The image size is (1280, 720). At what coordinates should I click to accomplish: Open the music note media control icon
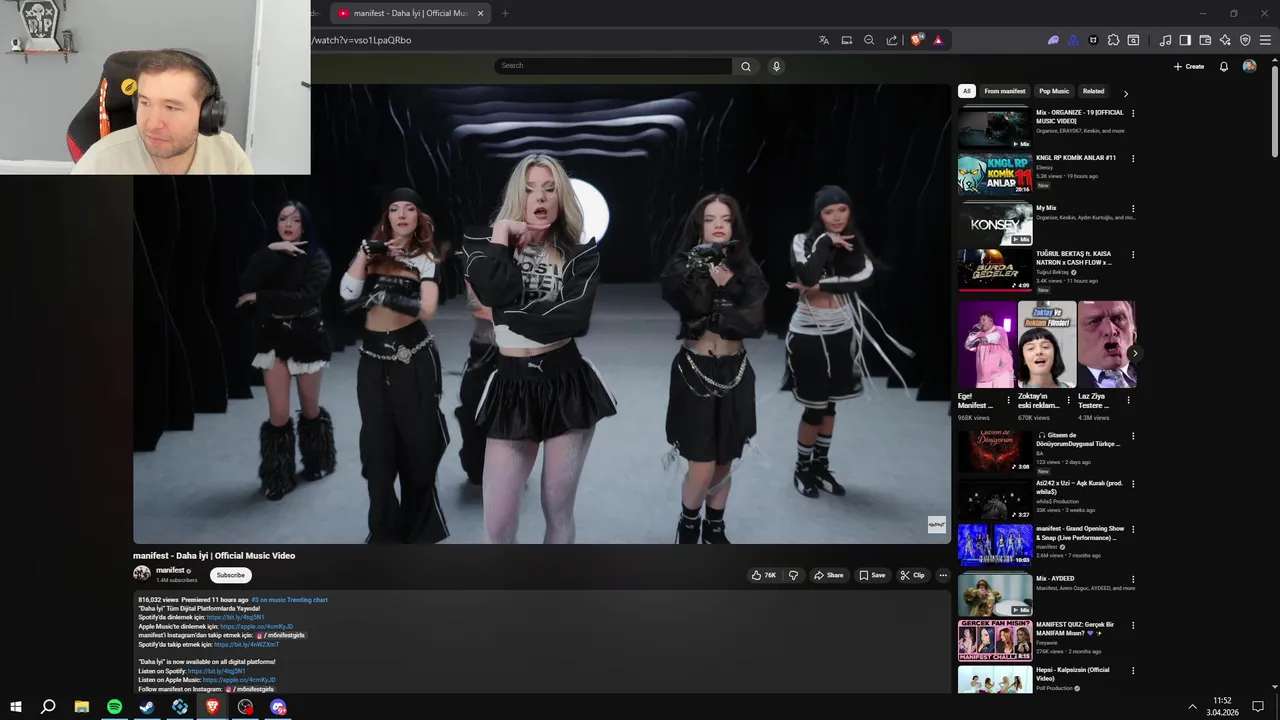[1165, 40]
